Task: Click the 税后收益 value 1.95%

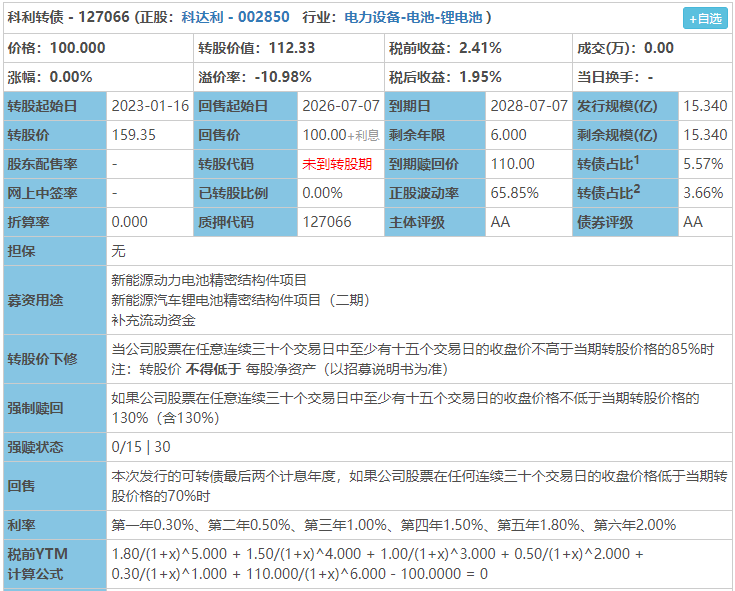Action: click(480, 77)
